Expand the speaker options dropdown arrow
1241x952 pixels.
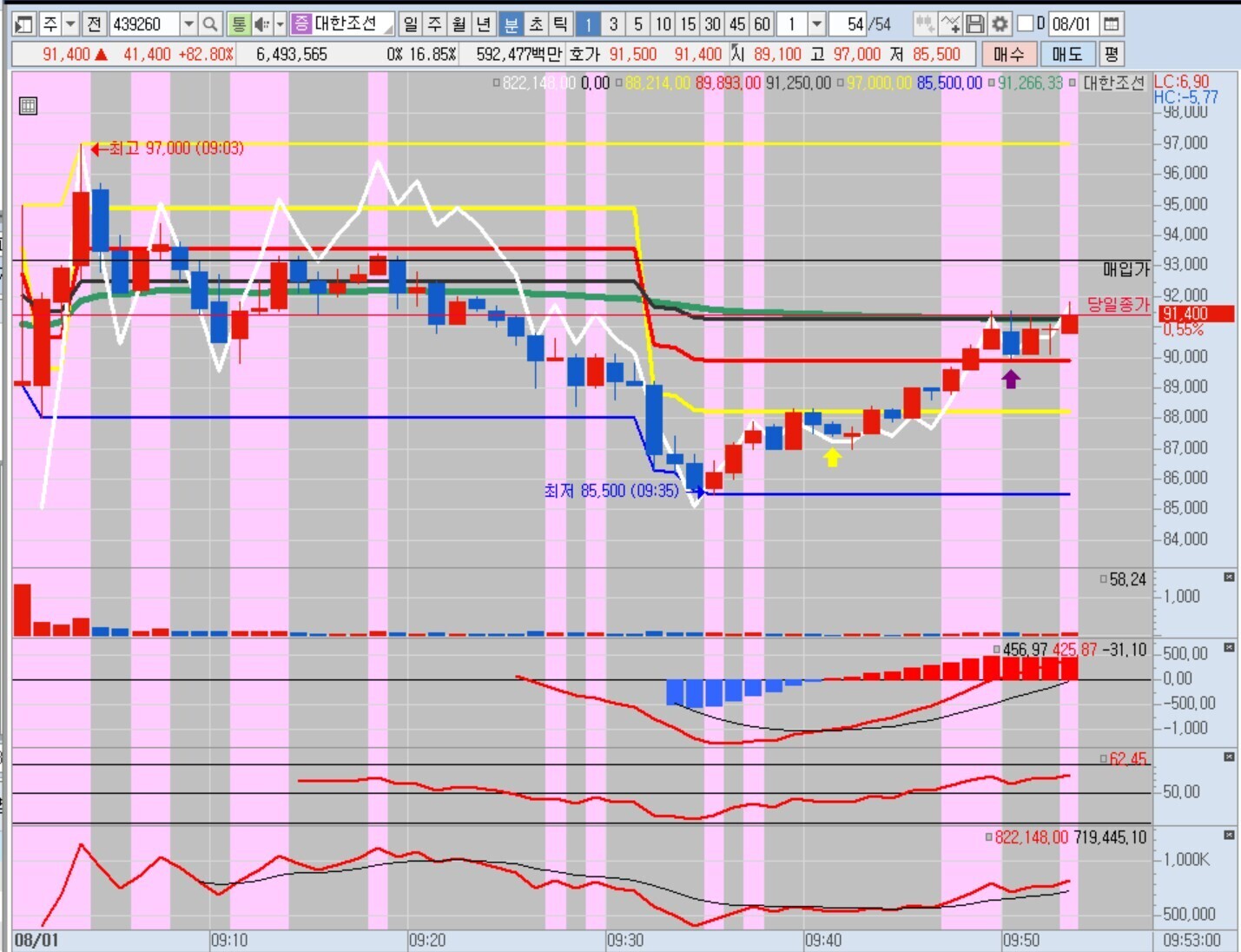280,23
